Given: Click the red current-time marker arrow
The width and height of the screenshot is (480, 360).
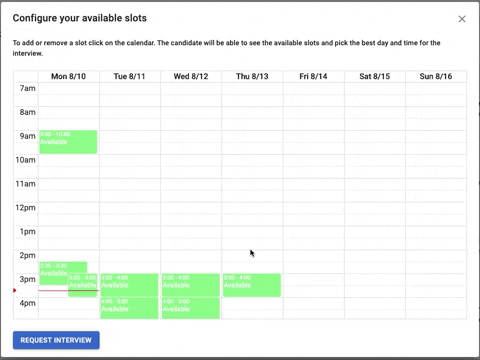Looking at the screenshot, I should tap(15, 291).
